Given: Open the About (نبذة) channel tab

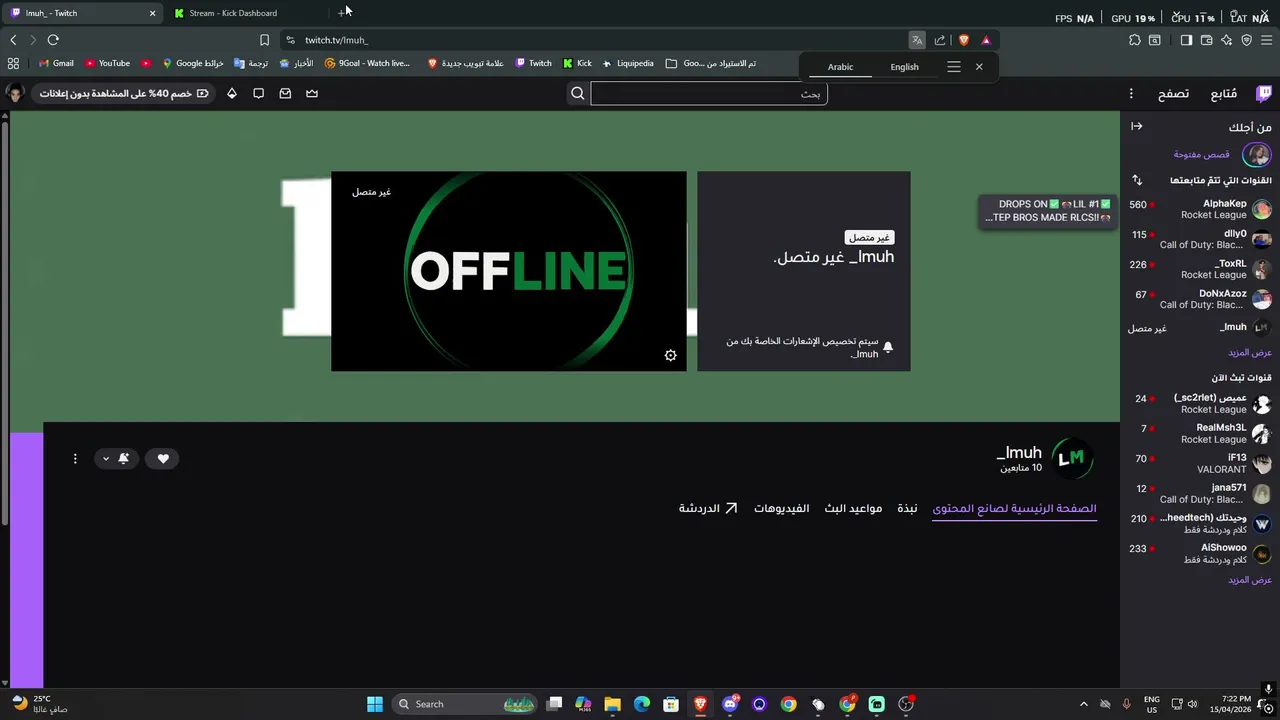Looking at the screenshot, I should [907, 509].
